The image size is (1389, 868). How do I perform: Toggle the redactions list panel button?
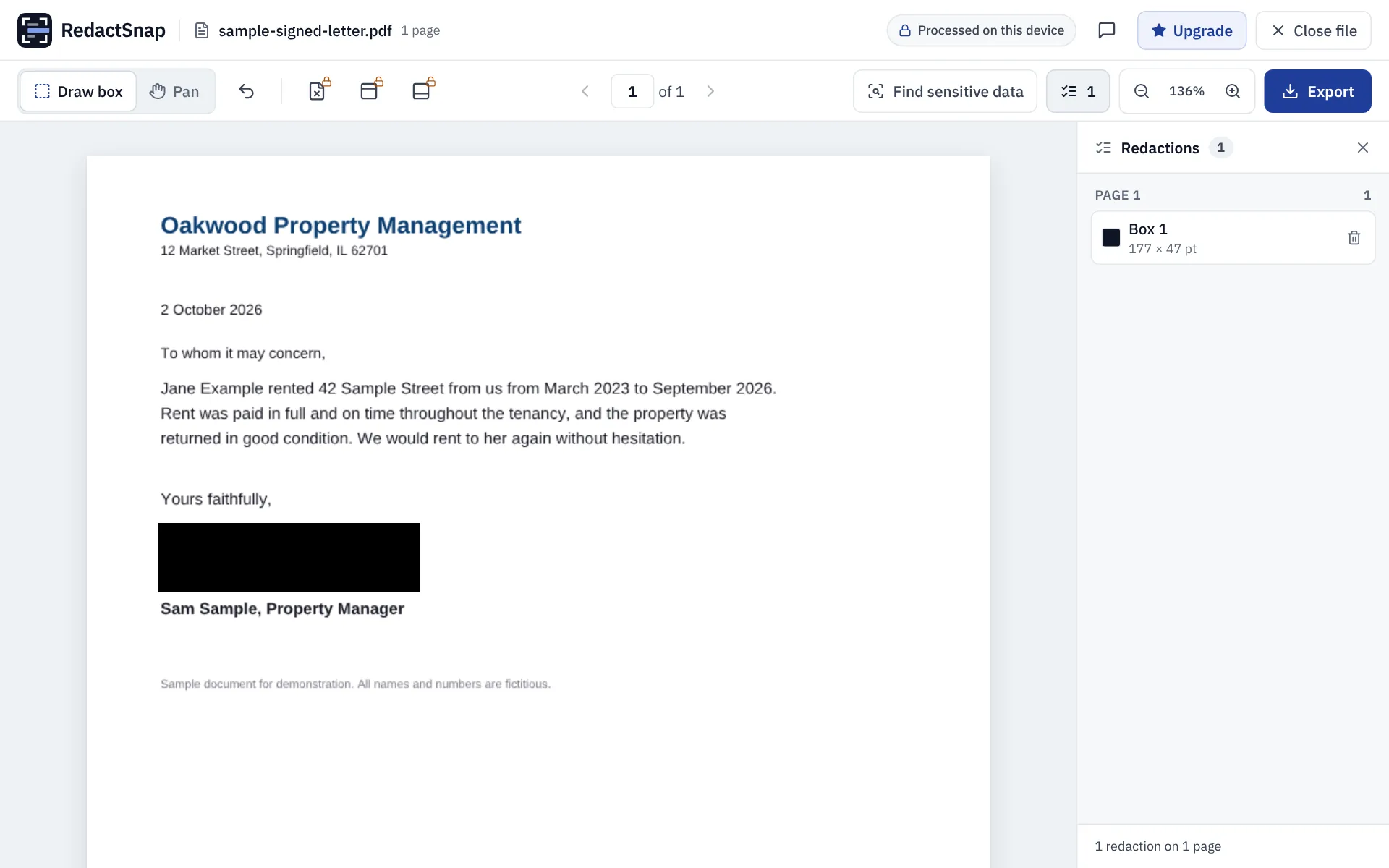pos(1078,91)
